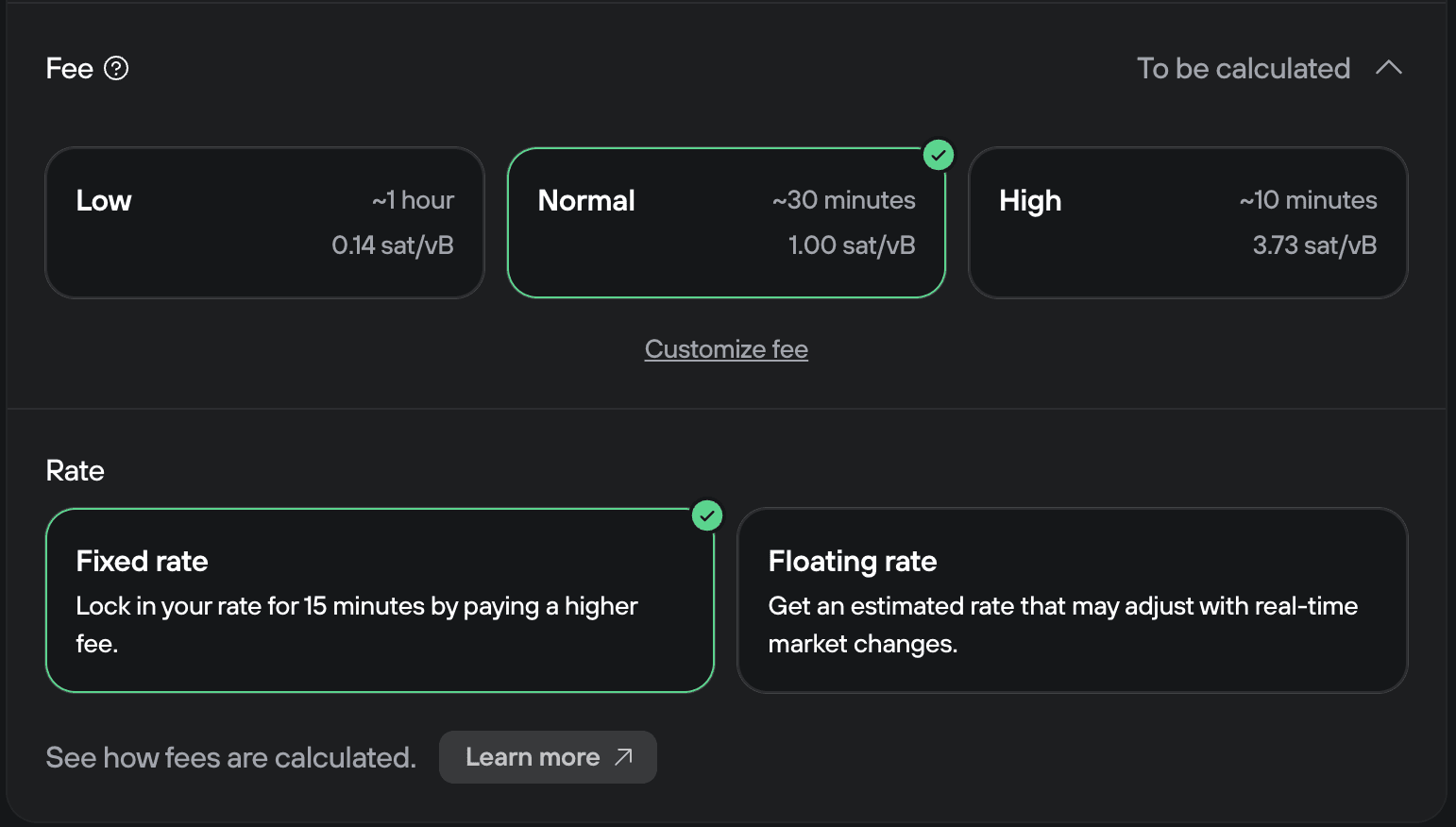
Task: Open fee explanation via the circled question mark
Action: 116,67
